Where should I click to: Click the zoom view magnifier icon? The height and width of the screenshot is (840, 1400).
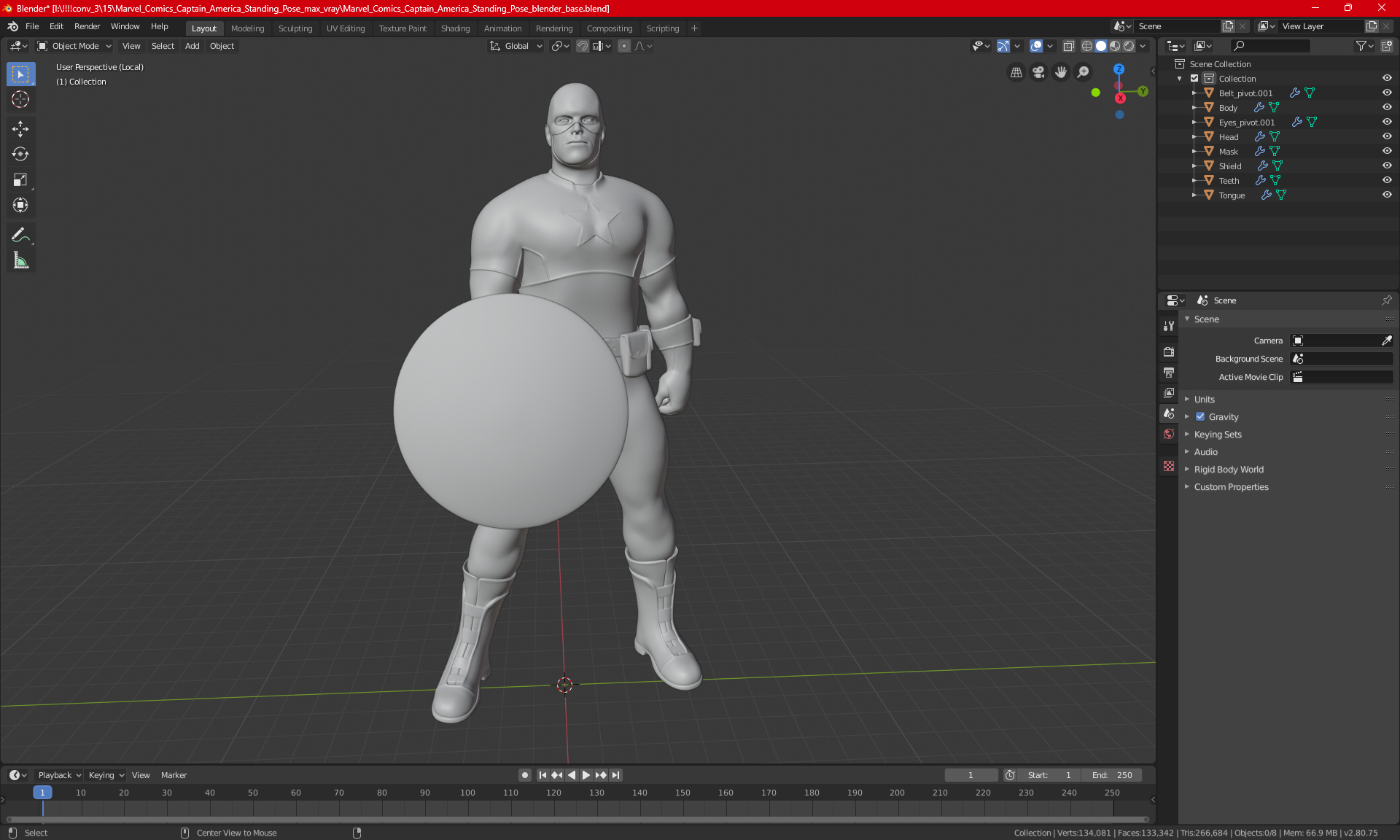click(1084, 72)
